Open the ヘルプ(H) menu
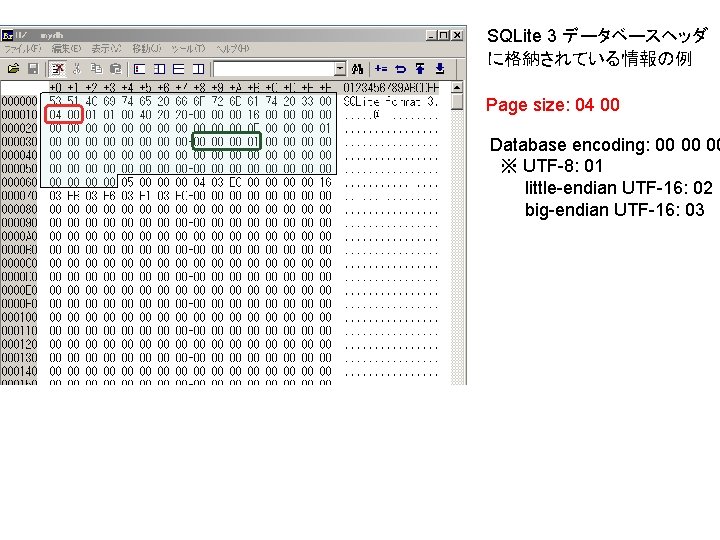 (x=232, y=48)
